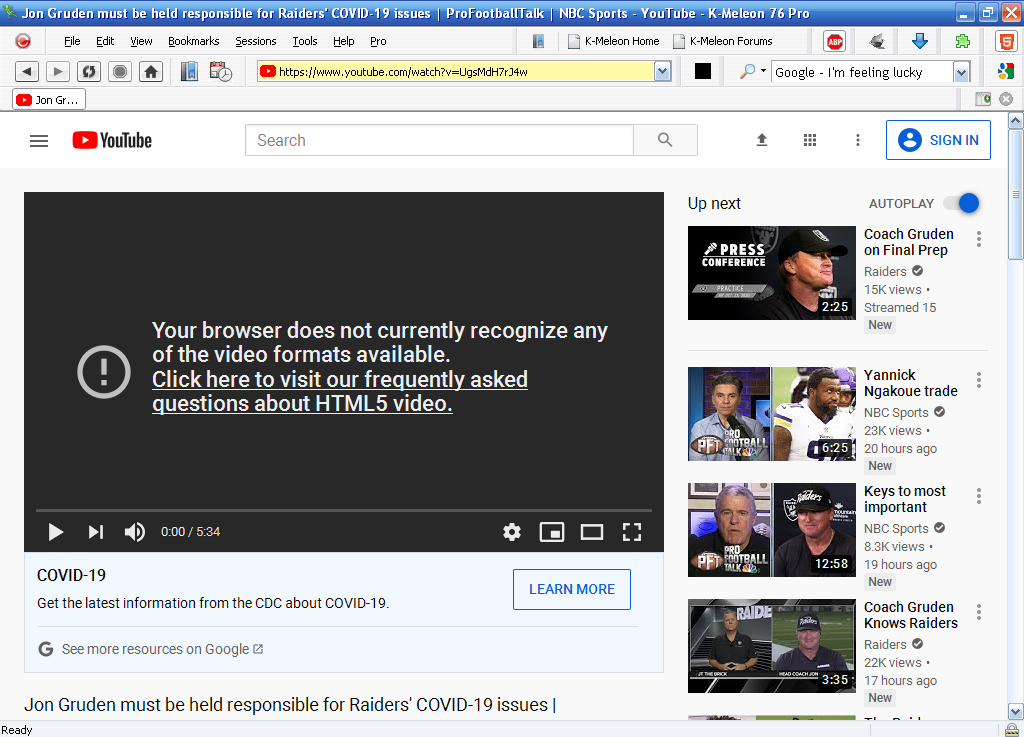Open the blue Downloads arrow icon
Viewport: 1024px width, 737px height.
click(x=920, y=41)
